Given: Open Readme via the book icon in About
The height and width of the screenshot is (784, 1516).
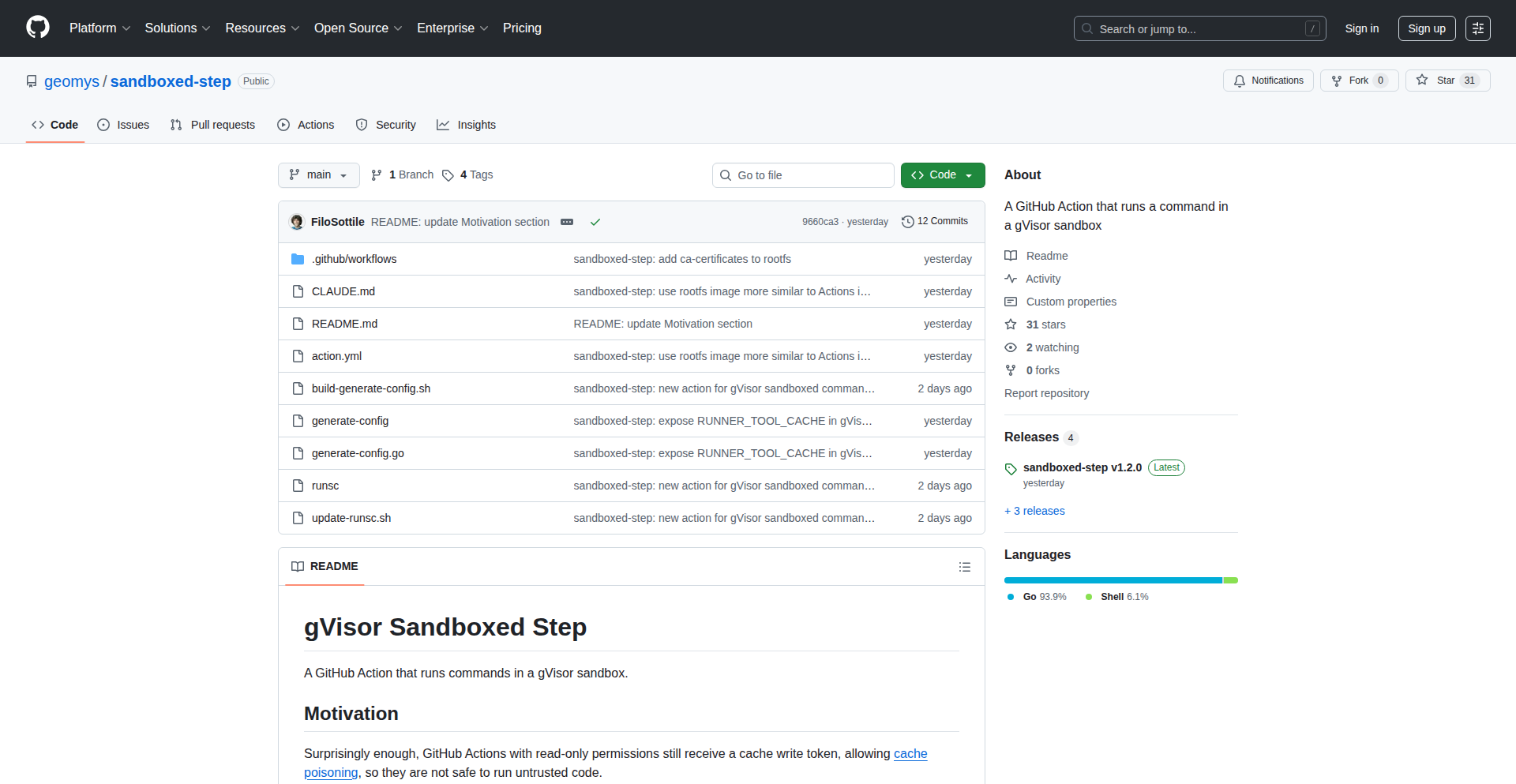Looking at the screenshot, I should [x=1011, y=255].
